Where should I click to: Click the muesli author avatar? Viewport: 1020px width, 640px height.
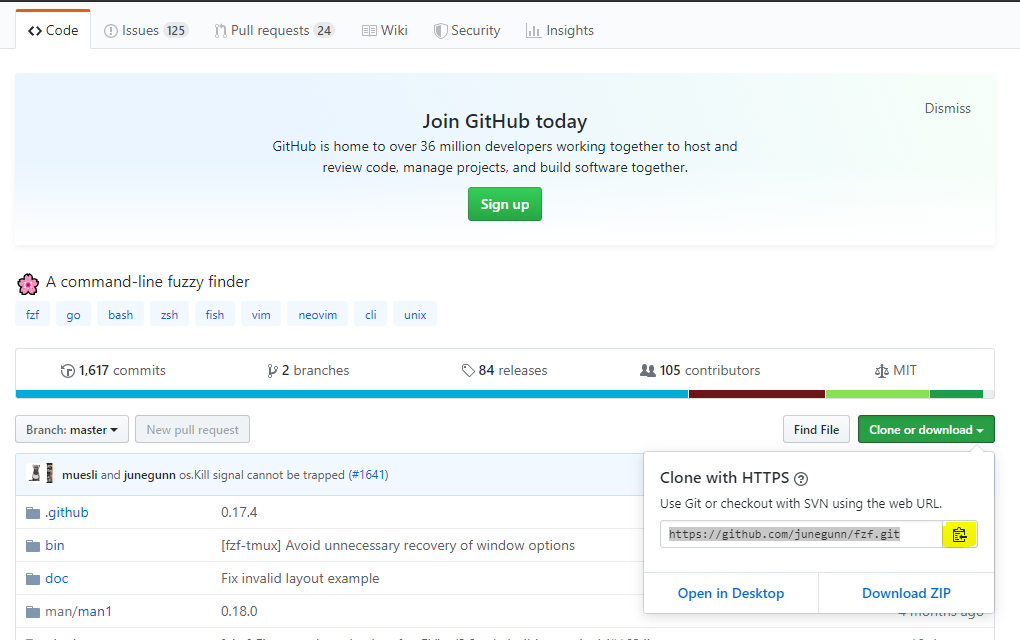pos(35,473)
